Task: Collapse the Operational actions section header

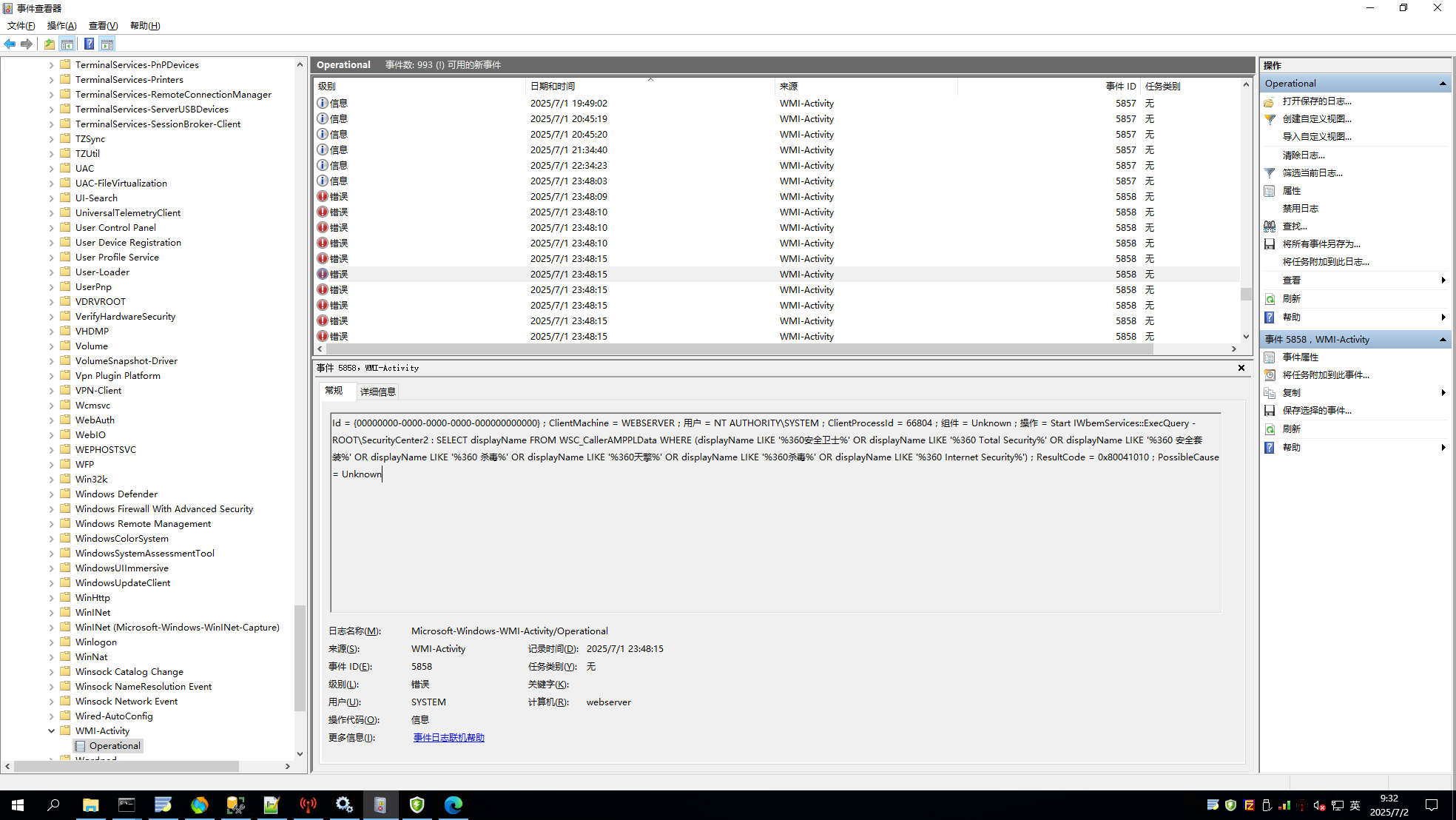Action: [x=1443, y=84]
